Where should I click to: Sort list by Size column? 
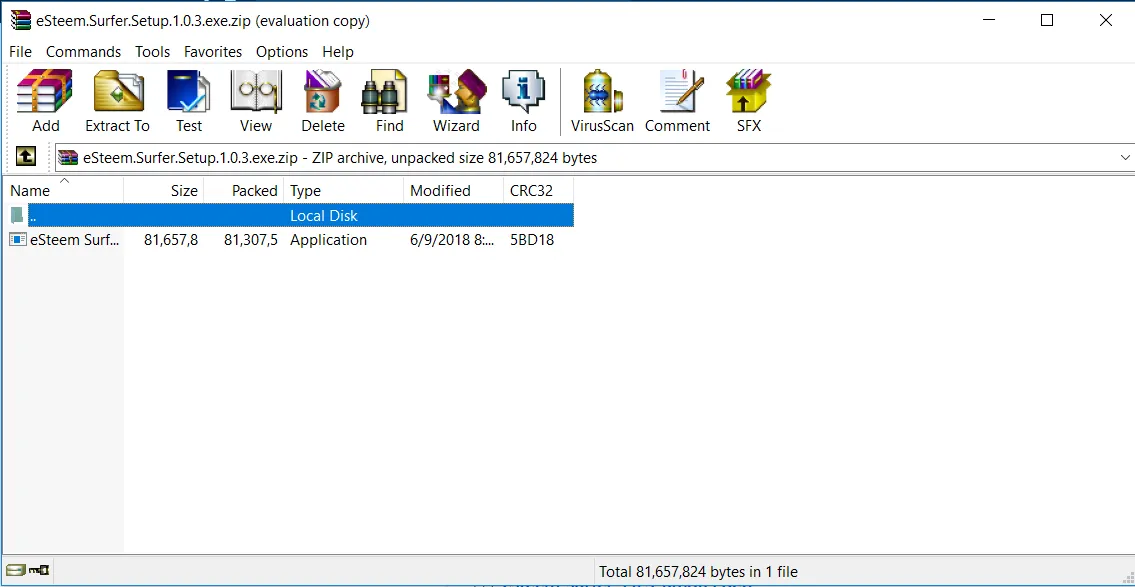(x=164, y=190)
